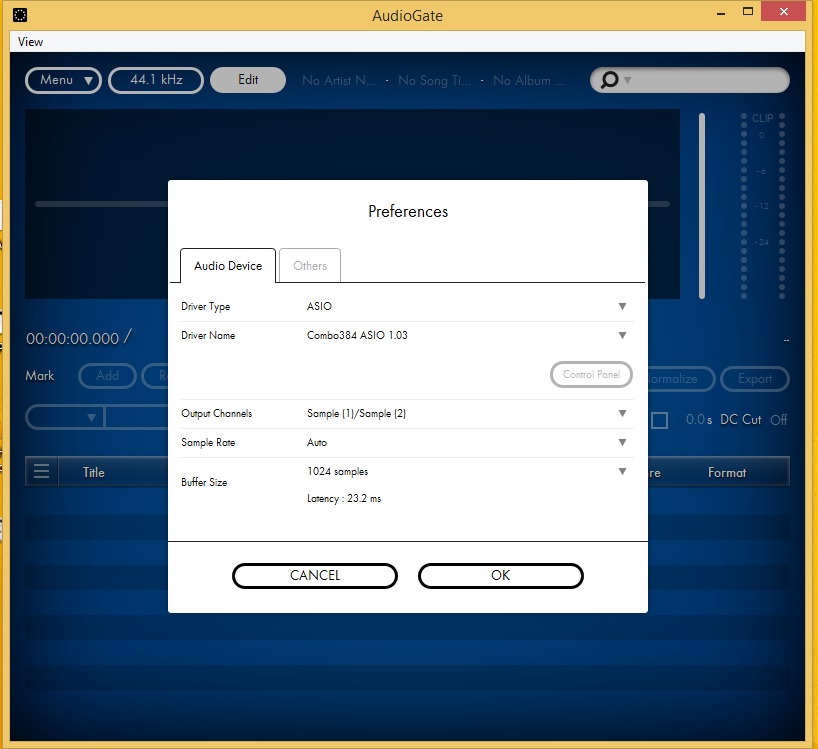The width and height of the screenshot is (818, 749).
Task: Click the vertical volume slider
Action: [x=702, y=206]
